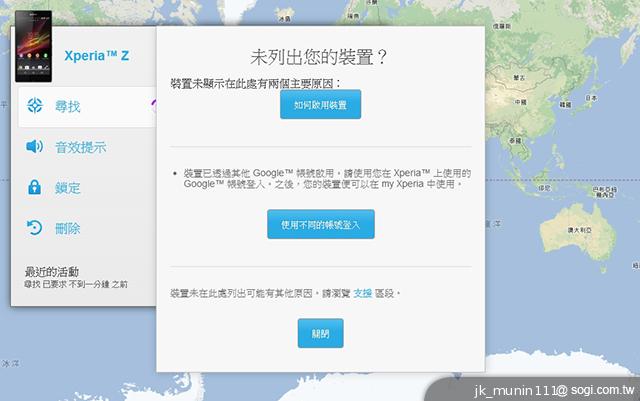Image resolution: width=640 pixels, height=401 pixels.
Task: Click the 刪除 erase arrow icon
Action: coord(35,228)
